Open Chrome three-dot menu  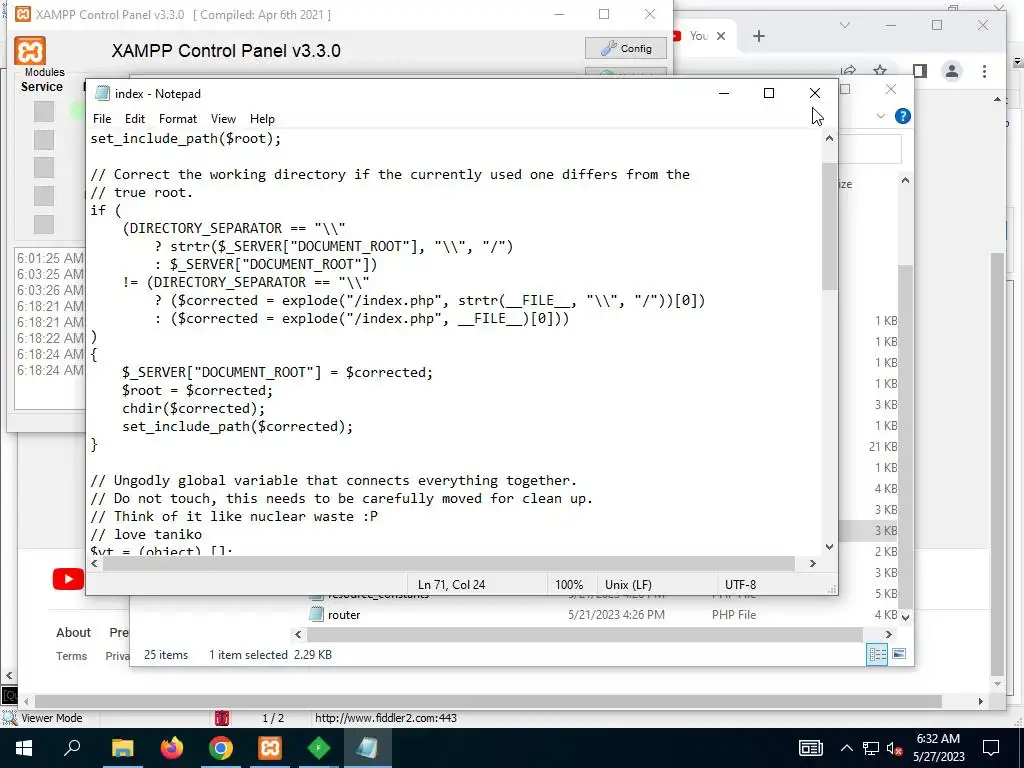(984, 71)
